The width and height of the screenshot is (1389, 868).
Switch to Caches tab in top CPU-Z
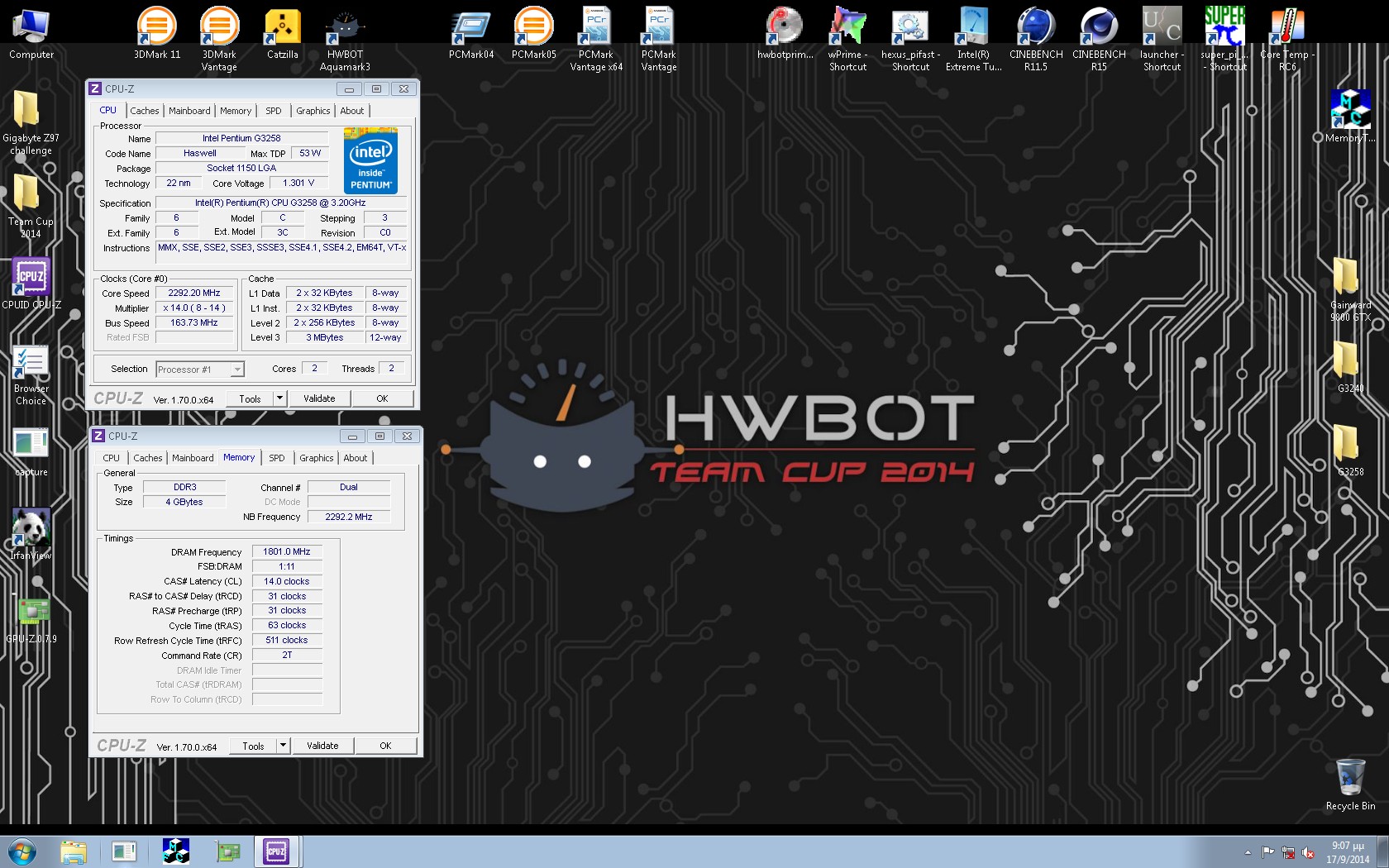(145, 111)
